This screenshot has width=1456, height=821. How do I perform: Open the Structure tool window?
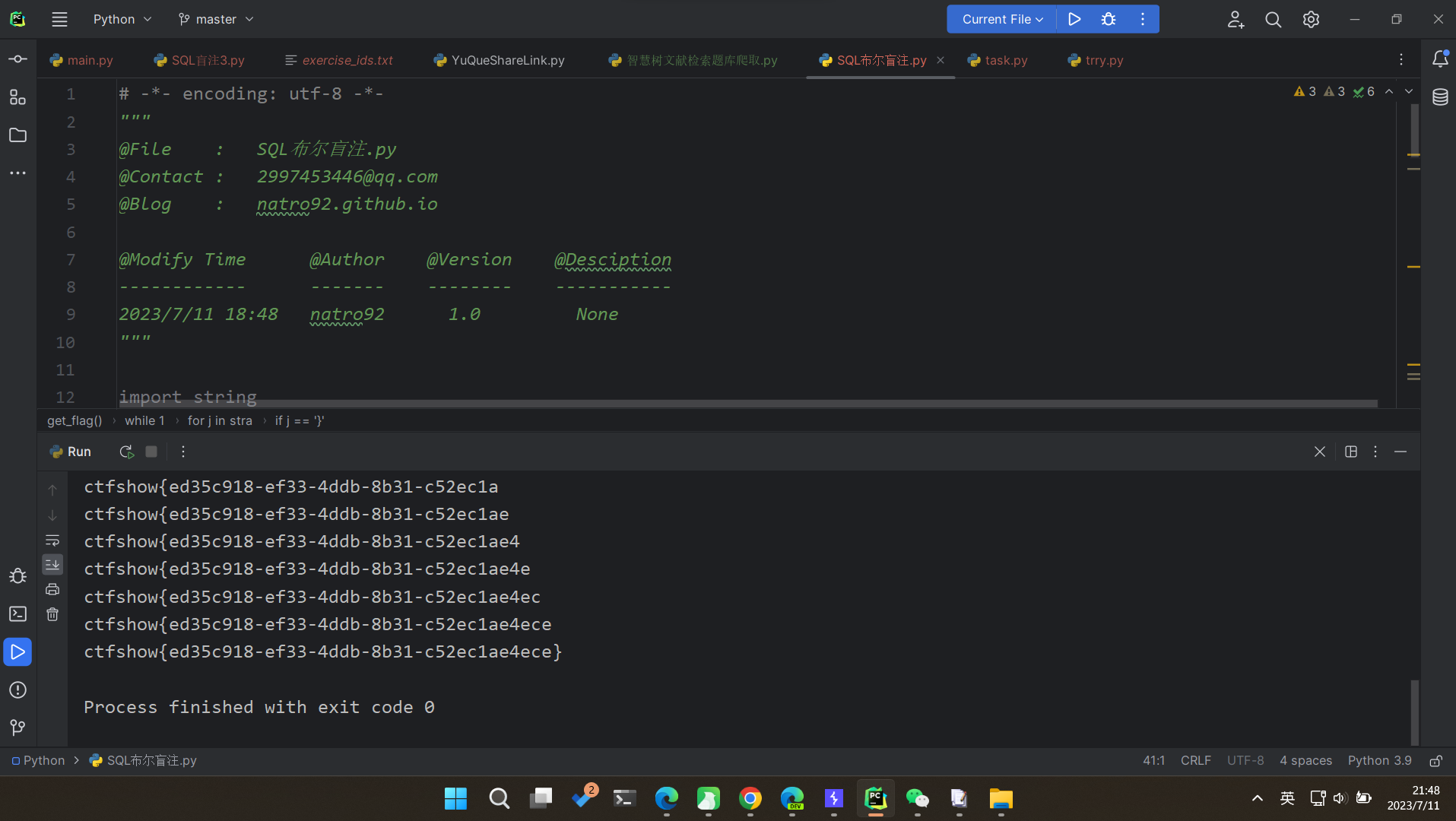pos(17,97)
